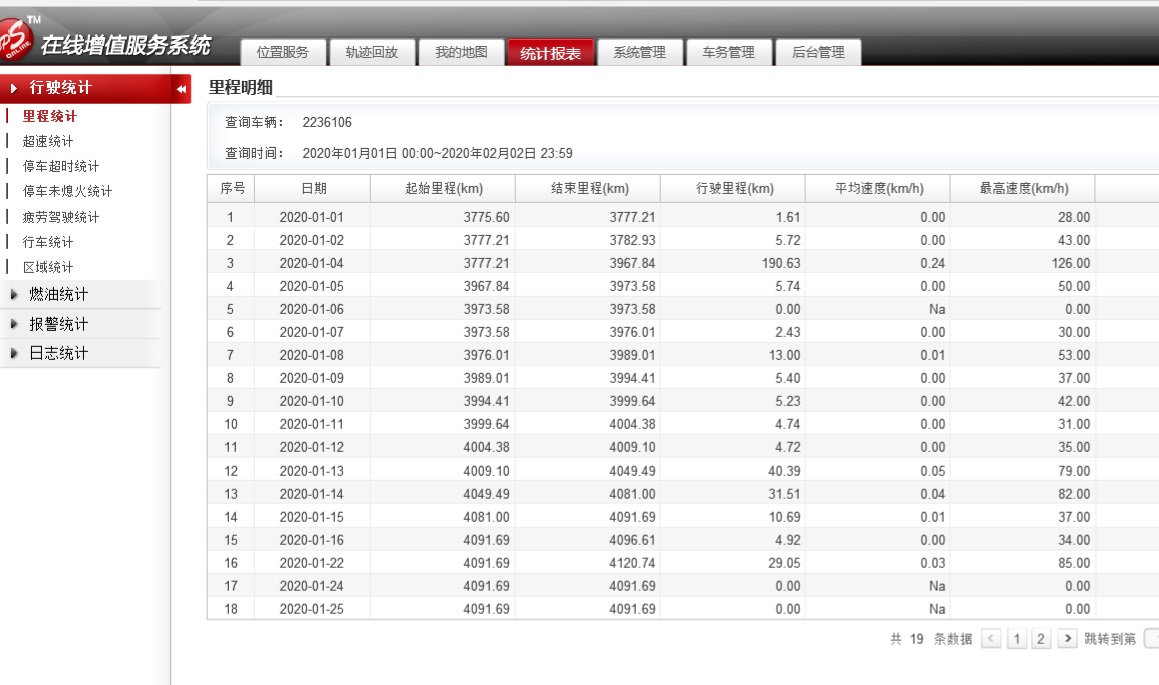This screenshot has width=1159, height=685.
Task: Expand the 日志统计 section
Action: click(x=58, y=353)
